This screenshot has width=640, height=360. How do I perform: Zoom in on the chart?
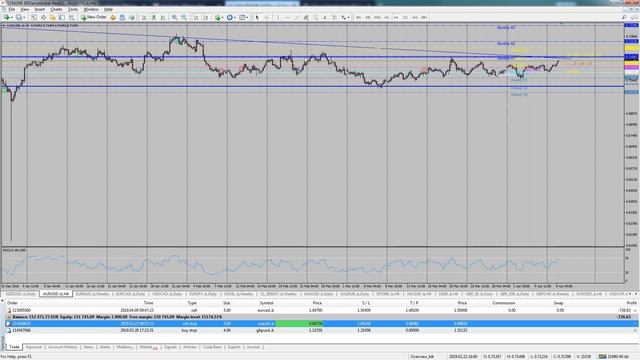pos(175,18)
